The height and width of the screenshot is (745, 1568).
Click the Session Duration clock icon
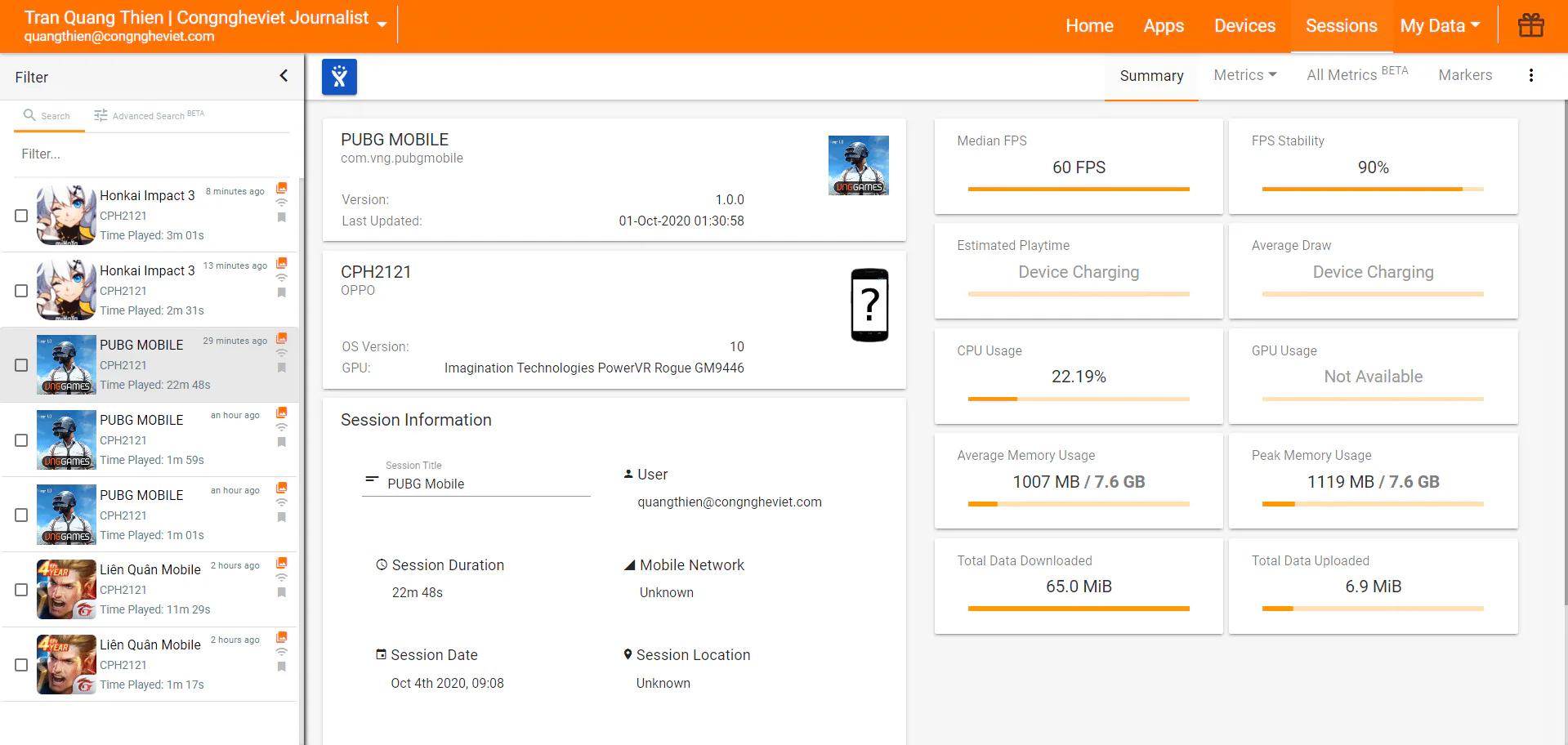click(382, 564)
